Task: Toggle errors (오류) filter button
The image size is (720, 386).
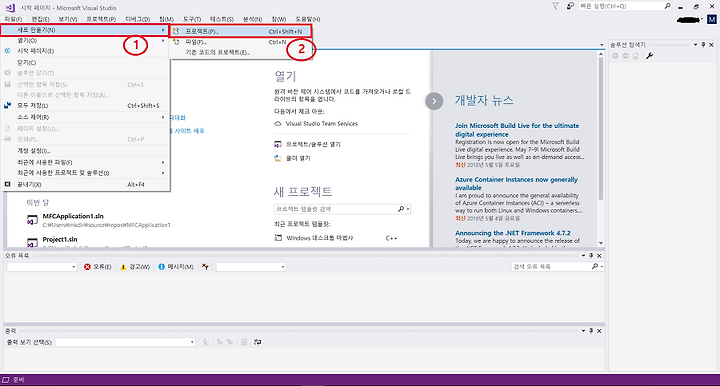Action: coord(97,267)
